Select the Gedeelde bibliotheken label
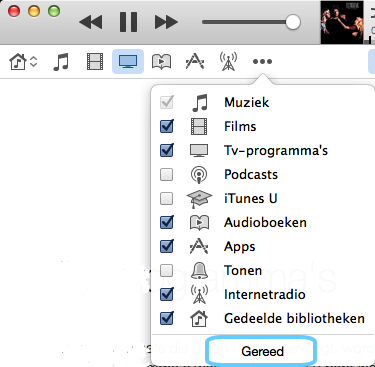The width and height of the screenshot is (375, 367). point(294,318)
